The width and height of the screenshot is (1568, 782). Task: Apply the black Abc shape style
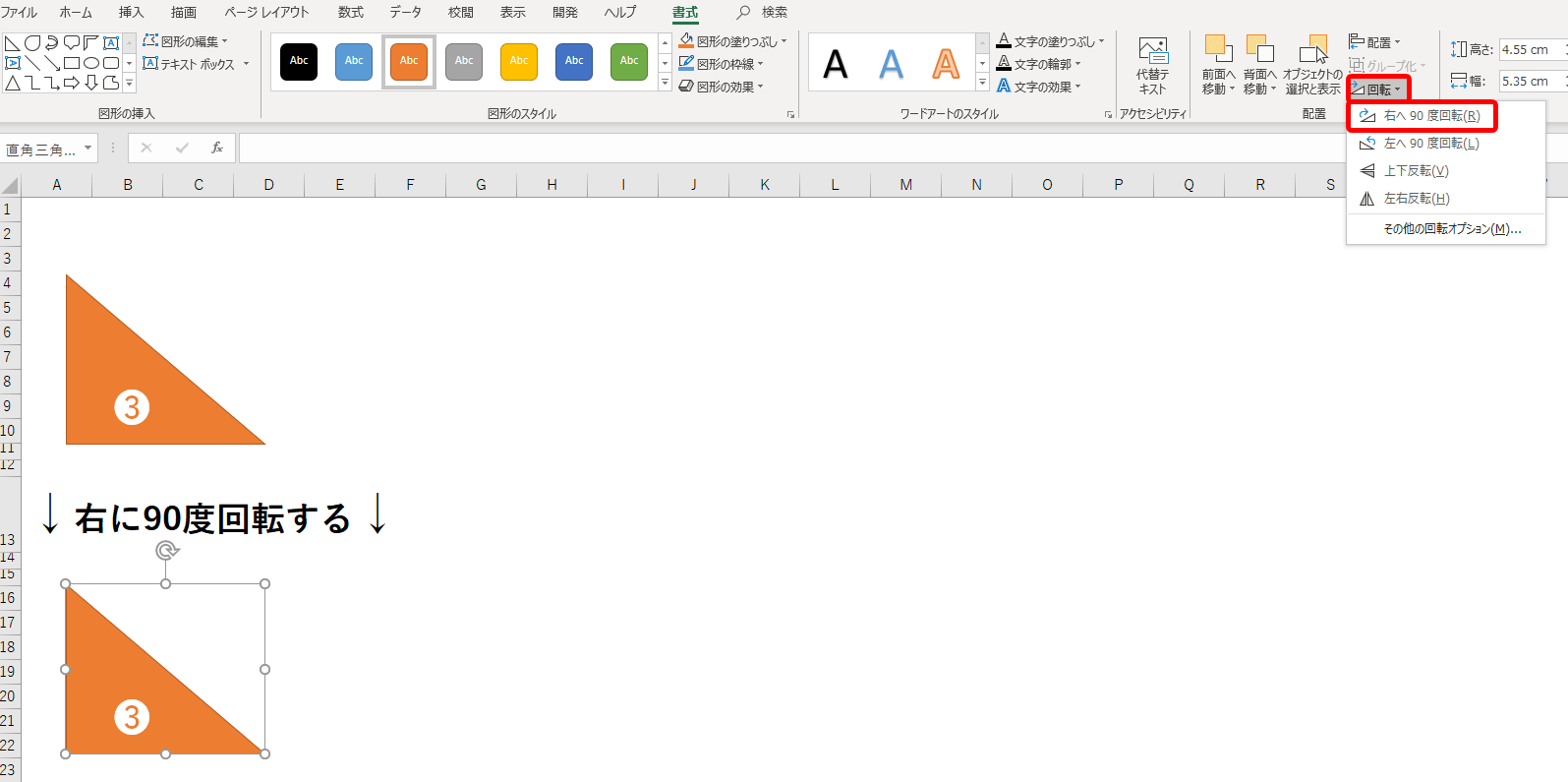click(299, 61)
